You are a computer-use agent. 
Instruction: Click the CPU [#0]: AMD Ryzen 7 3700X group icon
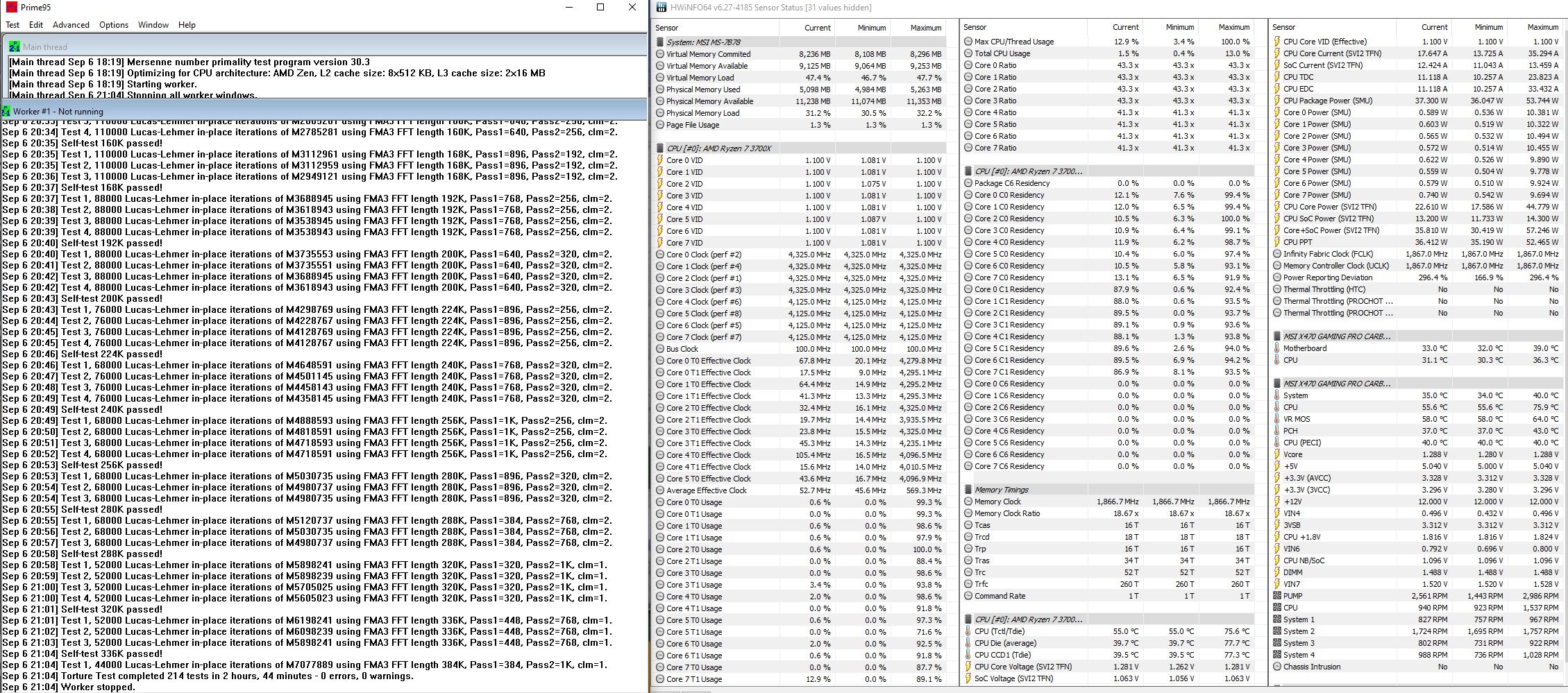(x=660, y=148)
